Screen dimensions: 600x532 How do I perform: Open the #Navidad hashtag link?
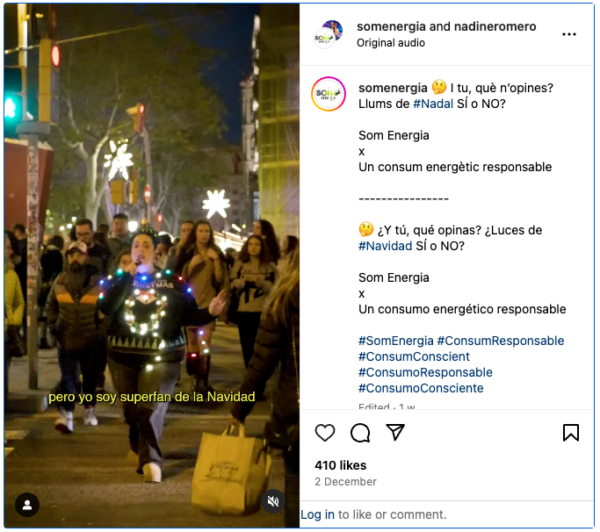[x=385, y=246]
